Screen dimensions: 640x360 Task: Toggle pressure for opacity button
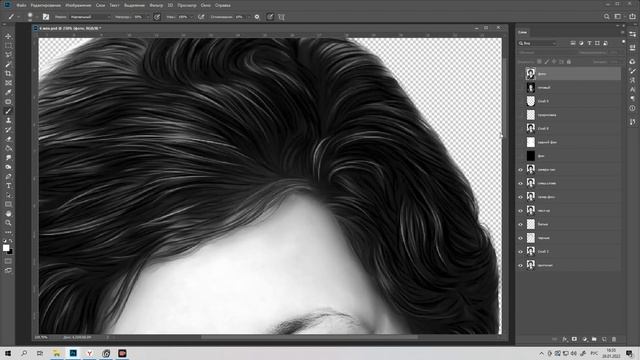click(157, 17)
